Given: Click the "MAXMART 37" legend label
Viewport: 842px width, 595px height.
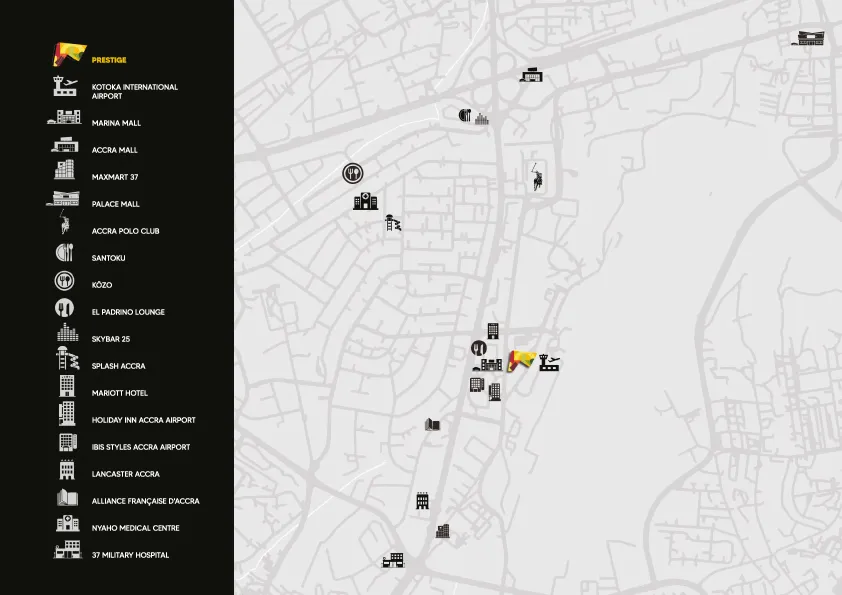Looking at the screenshot, I should coord(115,177).
